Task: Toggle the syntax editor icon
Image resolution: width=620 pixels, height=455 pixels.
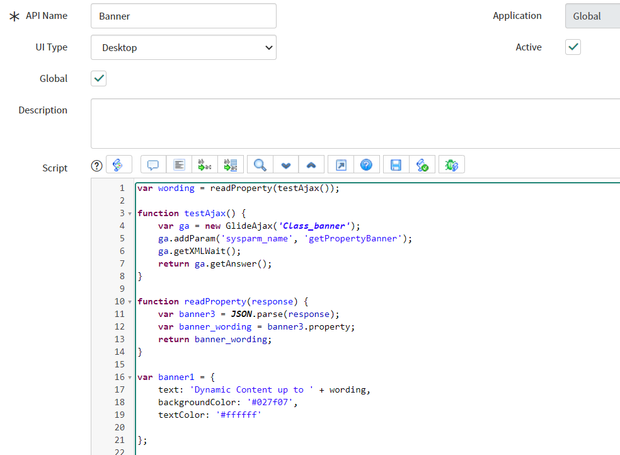Action: tap(118, 165)
